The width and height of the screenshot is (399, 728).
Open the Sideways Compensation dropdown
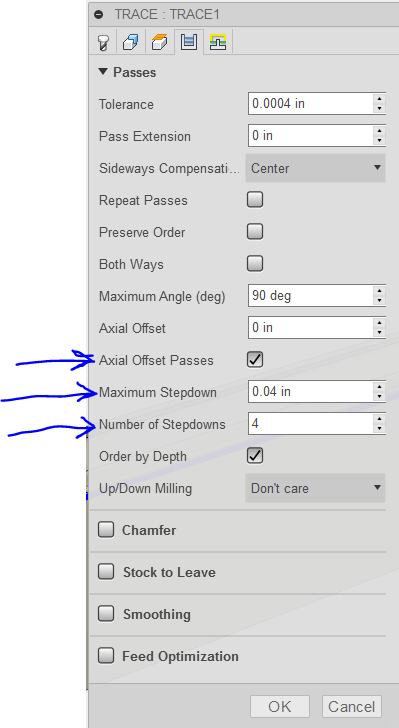coord(315,168)
